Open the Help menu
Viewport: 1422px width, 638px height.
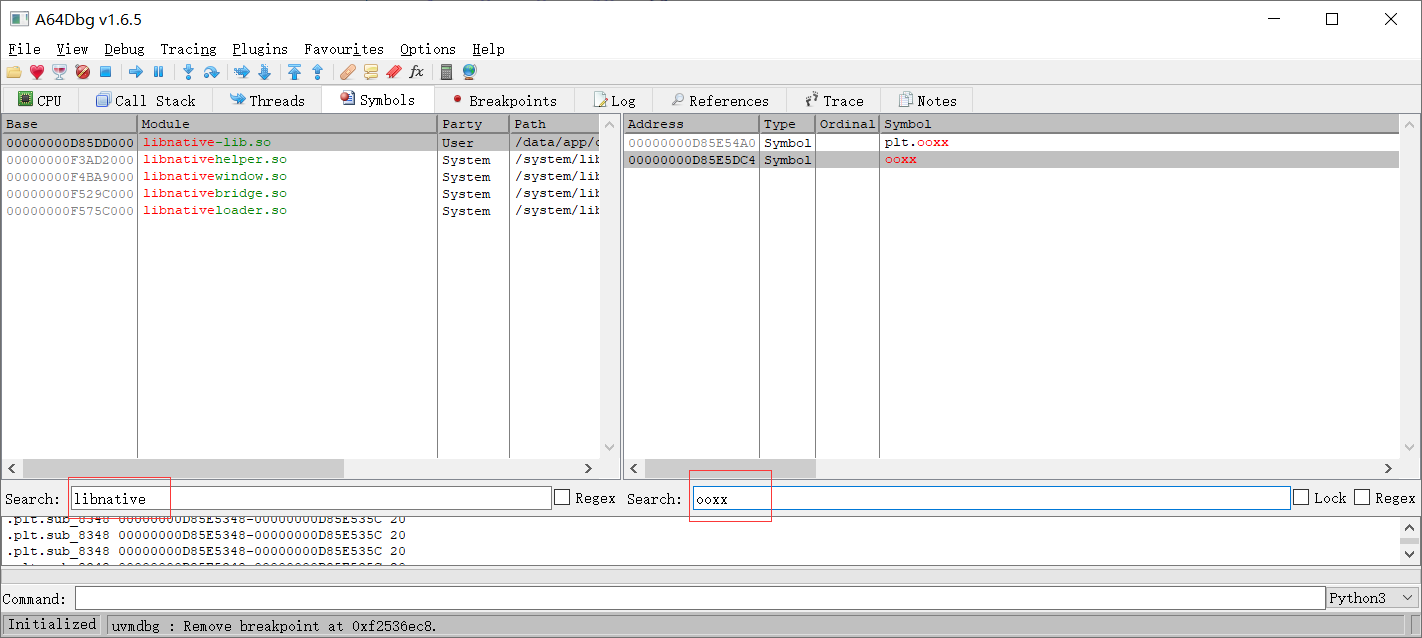(488, 49)
